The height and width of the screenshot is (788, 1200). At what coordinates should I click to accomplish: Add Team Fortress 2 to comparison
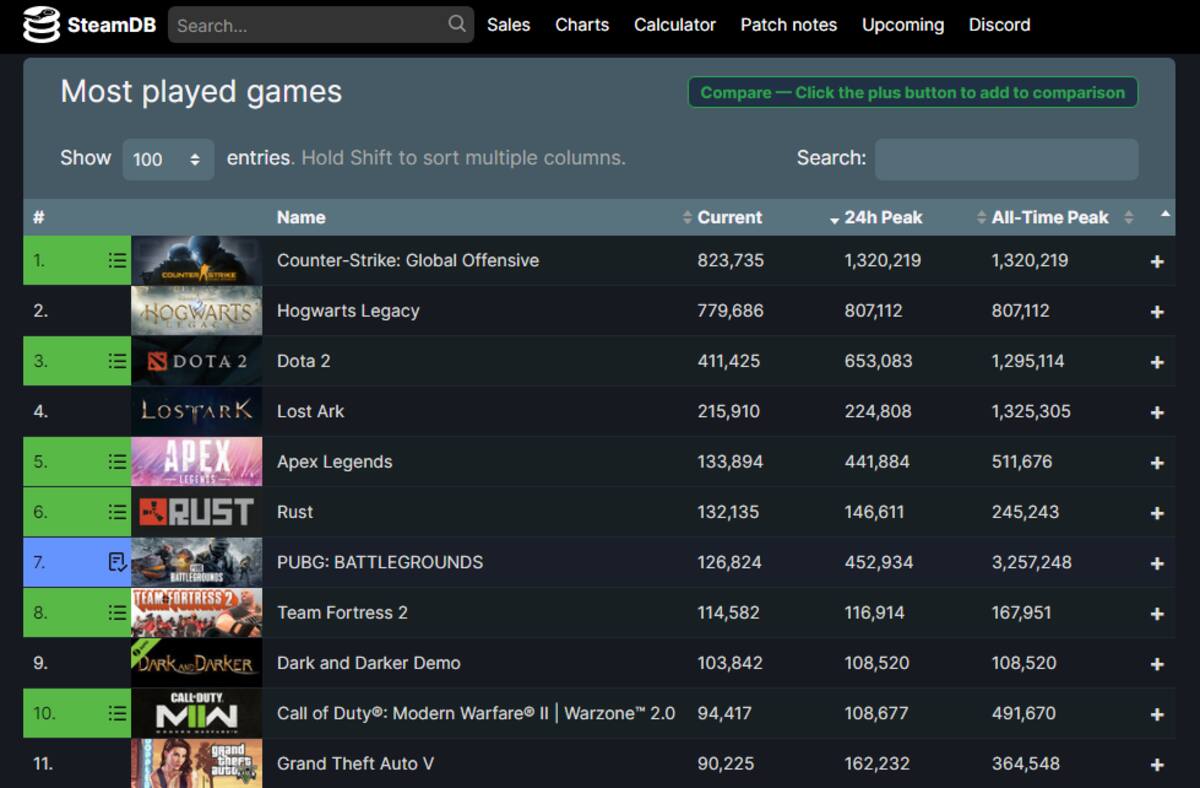point(1157,614)
